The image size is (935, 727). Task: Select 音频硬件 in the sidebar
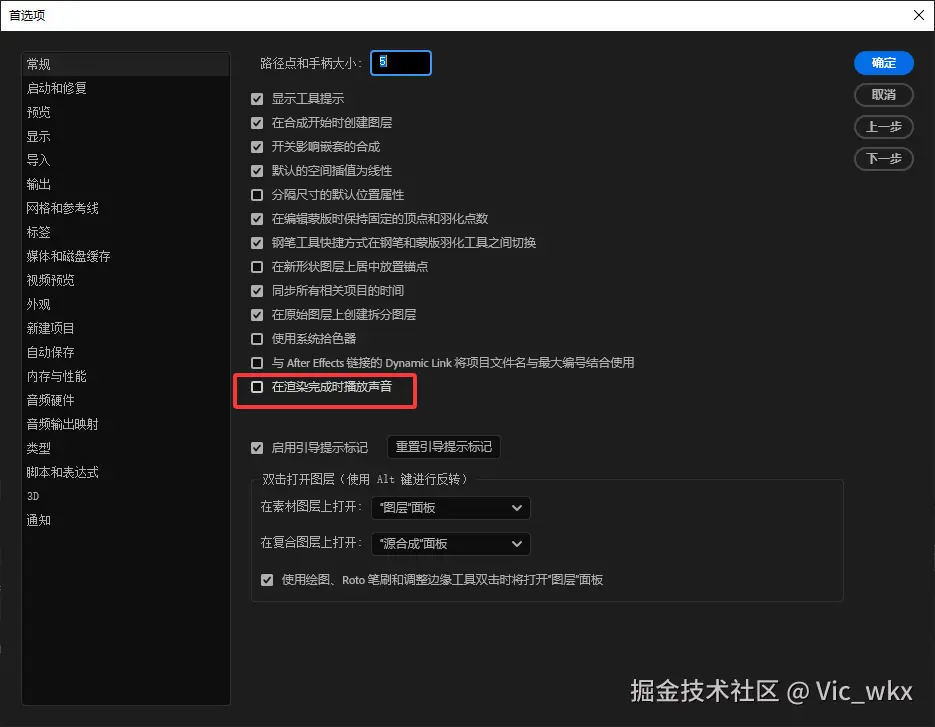pyautogui.click(x=126, y=400)
